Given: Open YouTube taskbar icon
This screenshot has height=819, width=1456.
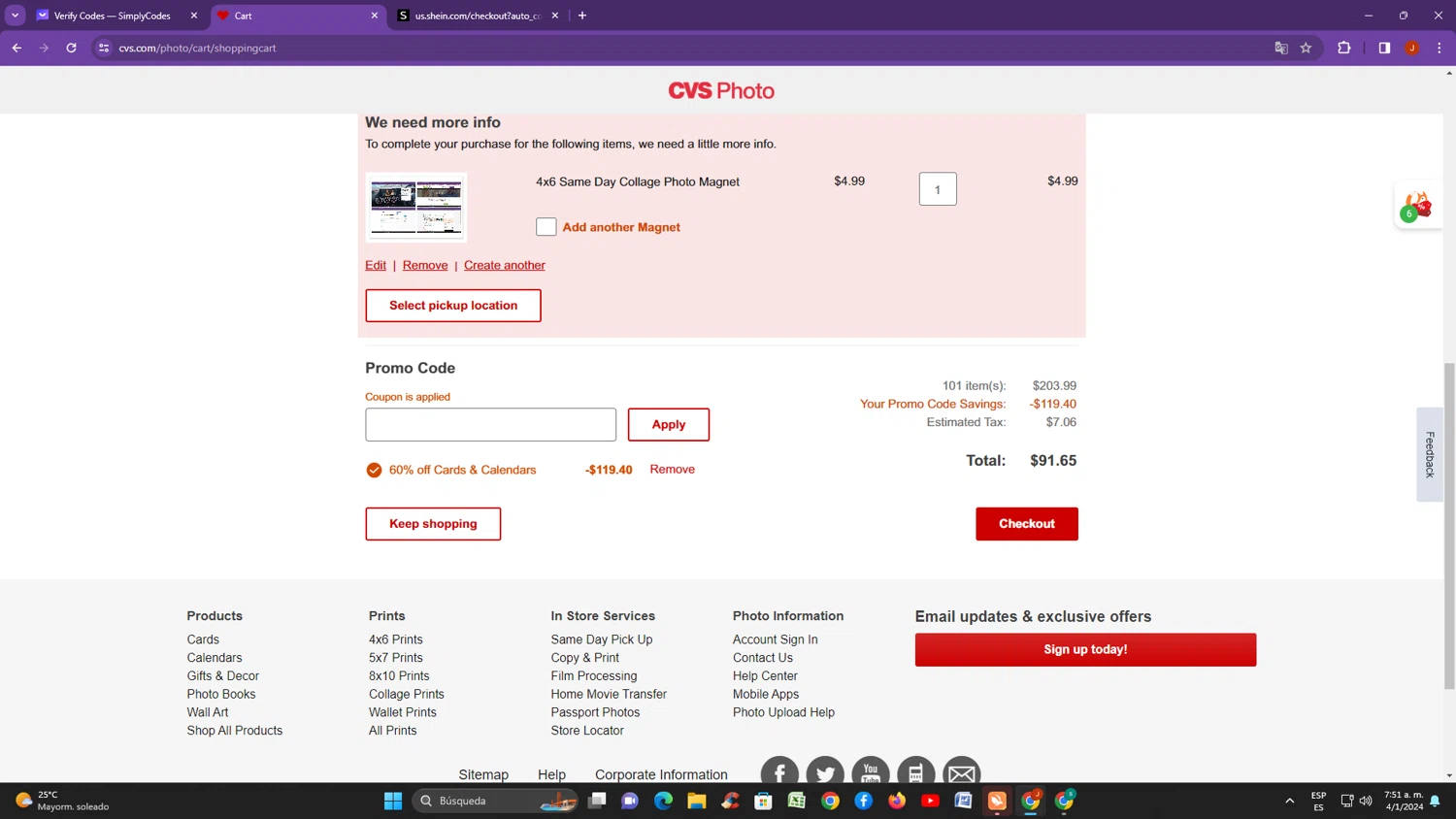Looking at the screenshot, I should (x=930, y=801).
